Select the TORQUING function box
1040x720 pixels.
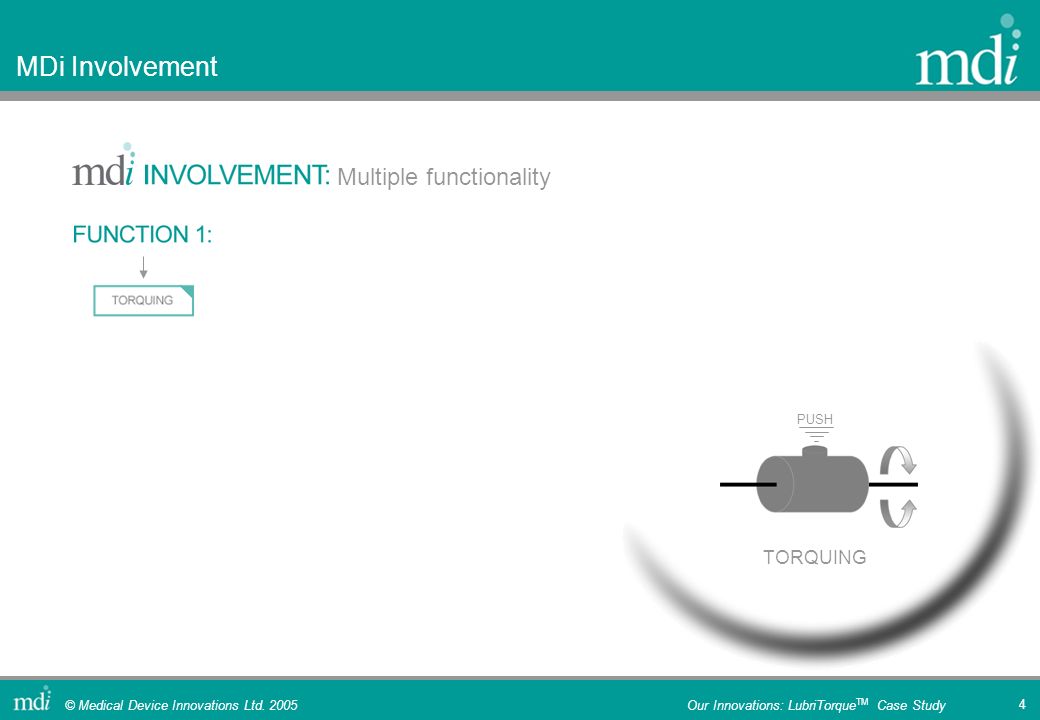coord(143,300)
